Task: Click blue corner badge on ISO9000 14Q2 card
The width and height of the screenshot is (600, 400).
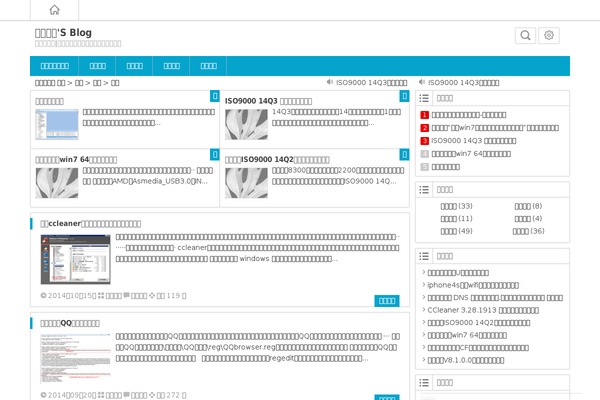Action: point(404,155)
